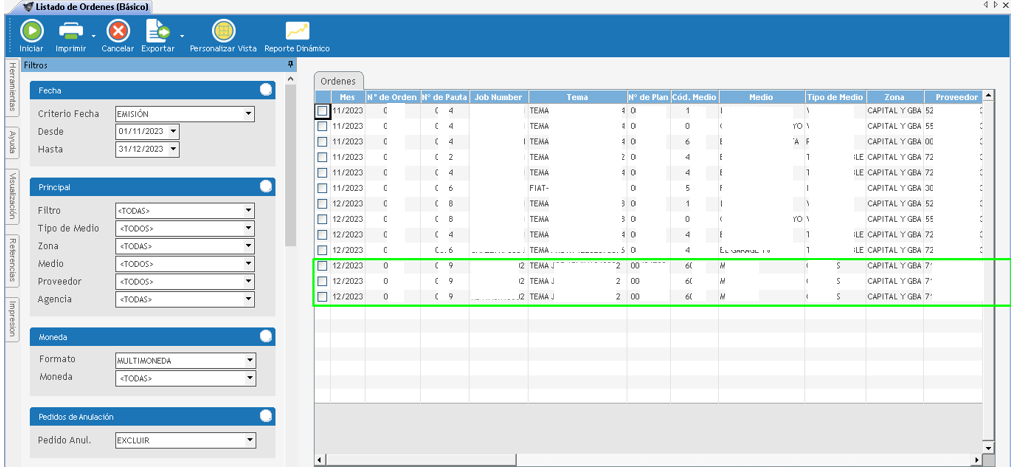Pin or unpin the Filtros panel
The height and width of the screenshot is (468, 1015).
point(291,65)
